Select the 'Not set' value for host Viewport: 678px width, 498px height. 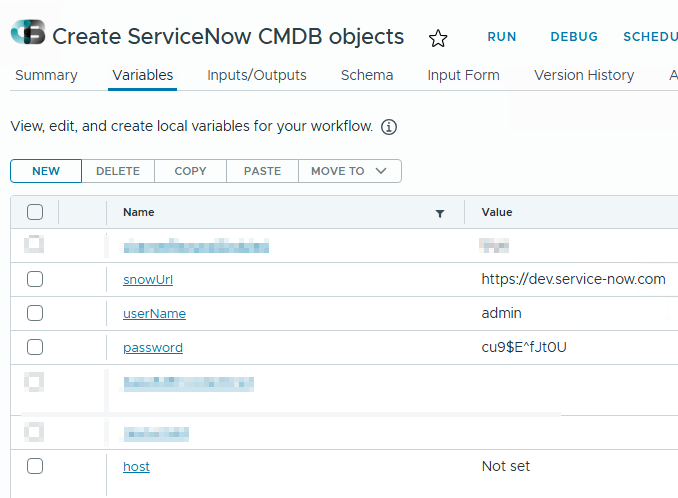[506, 466]
